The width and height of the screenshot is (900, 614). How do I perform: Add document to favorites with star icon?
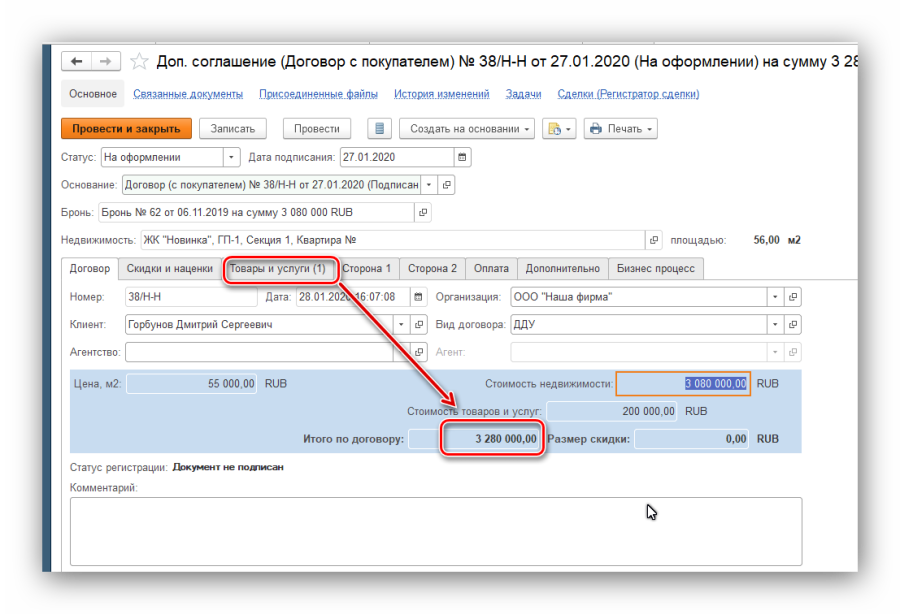click(x=140, y=62)
